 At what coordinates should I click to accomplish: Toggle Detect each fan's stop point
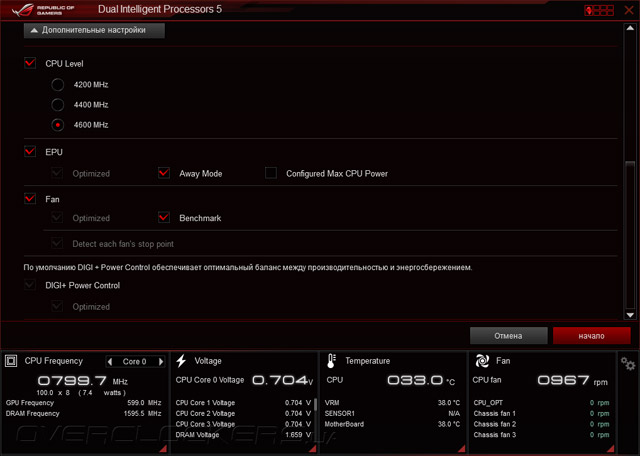[57, 243]
